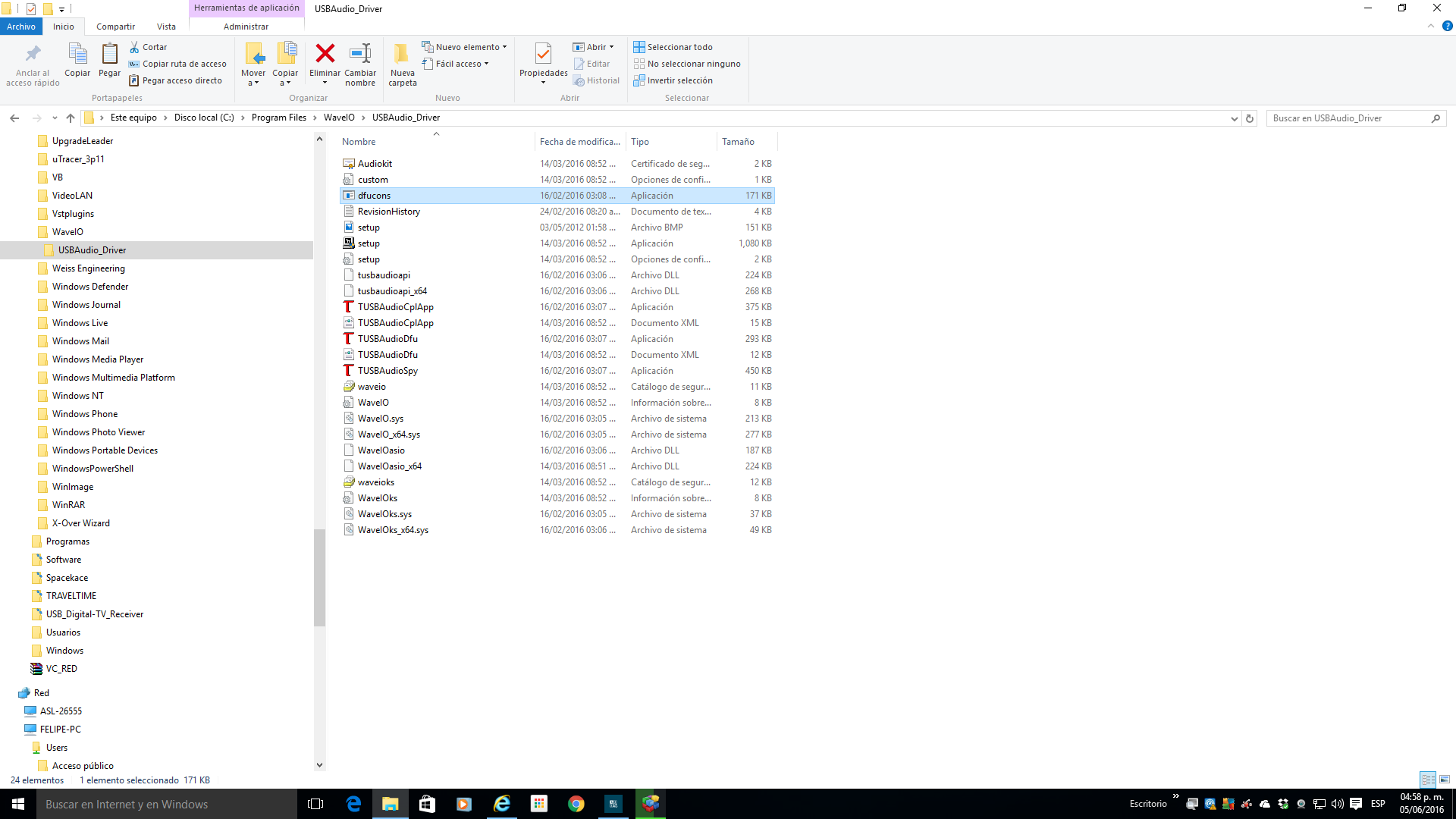Click Pegar acceso directo

(175, 80)
